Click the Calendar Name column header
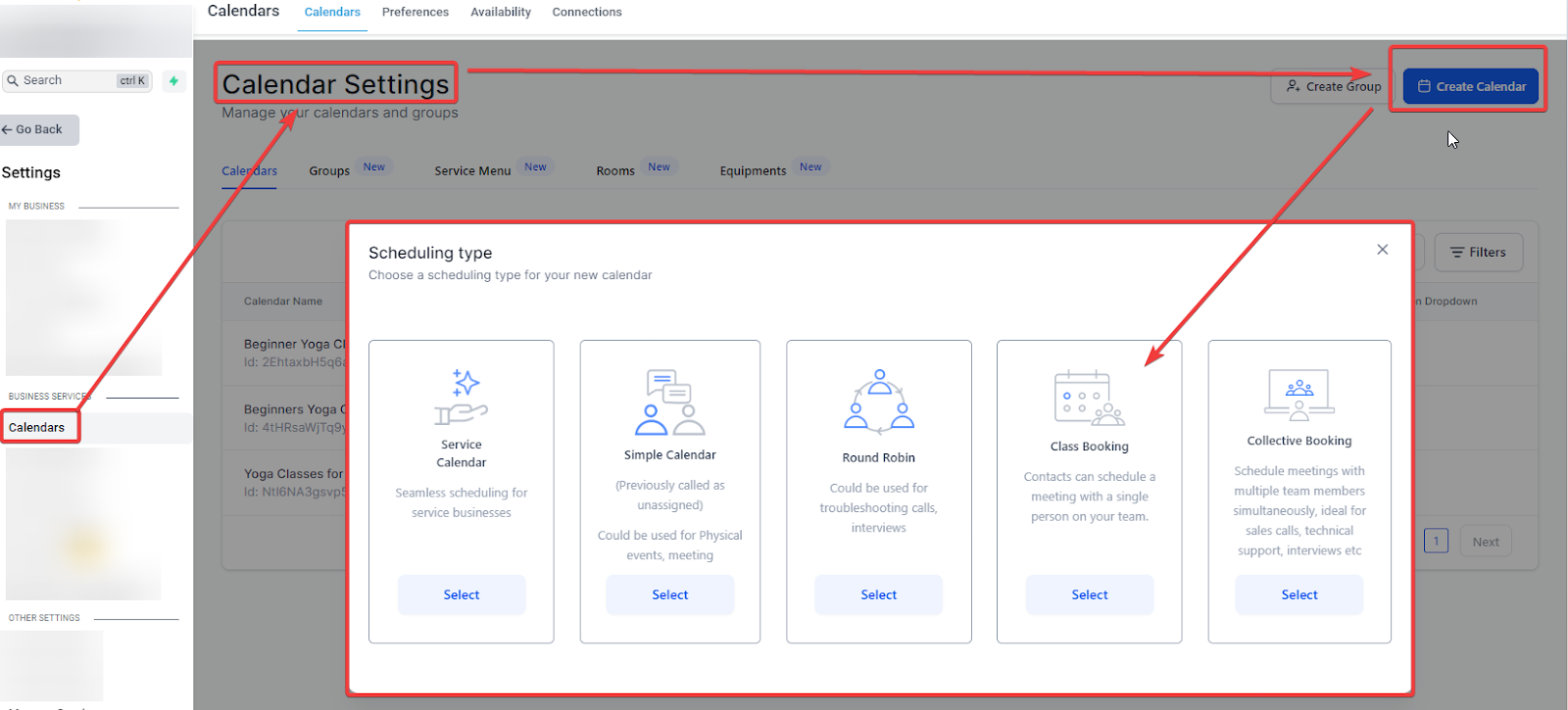This screenshot has width=1568, height=710. coord(283,302)
